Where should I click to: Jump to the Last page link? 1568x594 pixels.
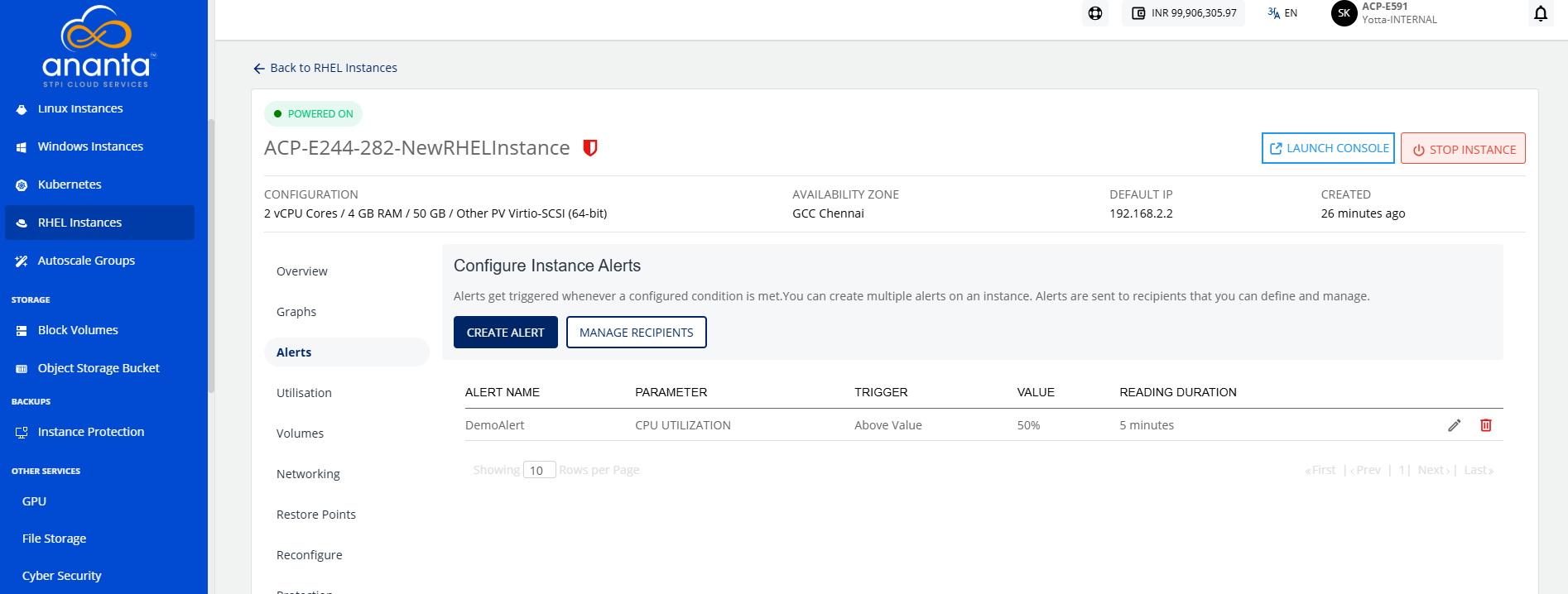[x=1479, y=470]
